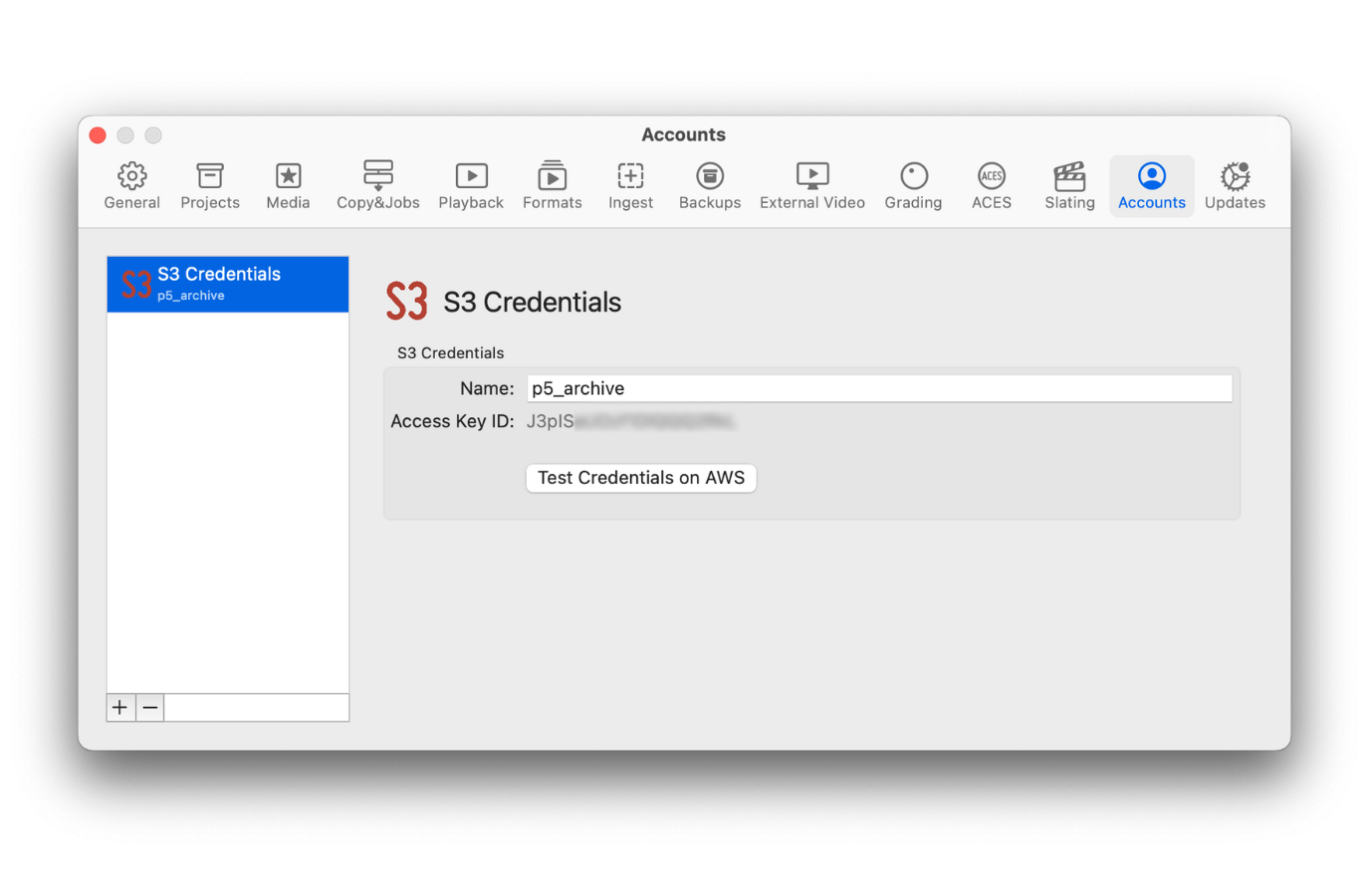Viewport: 1369px width, 896px height.
Task: Remove selected account with minus button
Action: point(150,708)
